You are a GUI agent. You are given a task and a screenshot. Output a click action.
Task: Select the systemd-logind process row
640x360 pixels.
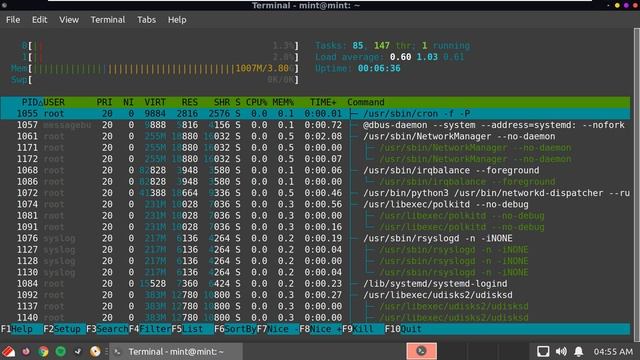pos(315,284)
